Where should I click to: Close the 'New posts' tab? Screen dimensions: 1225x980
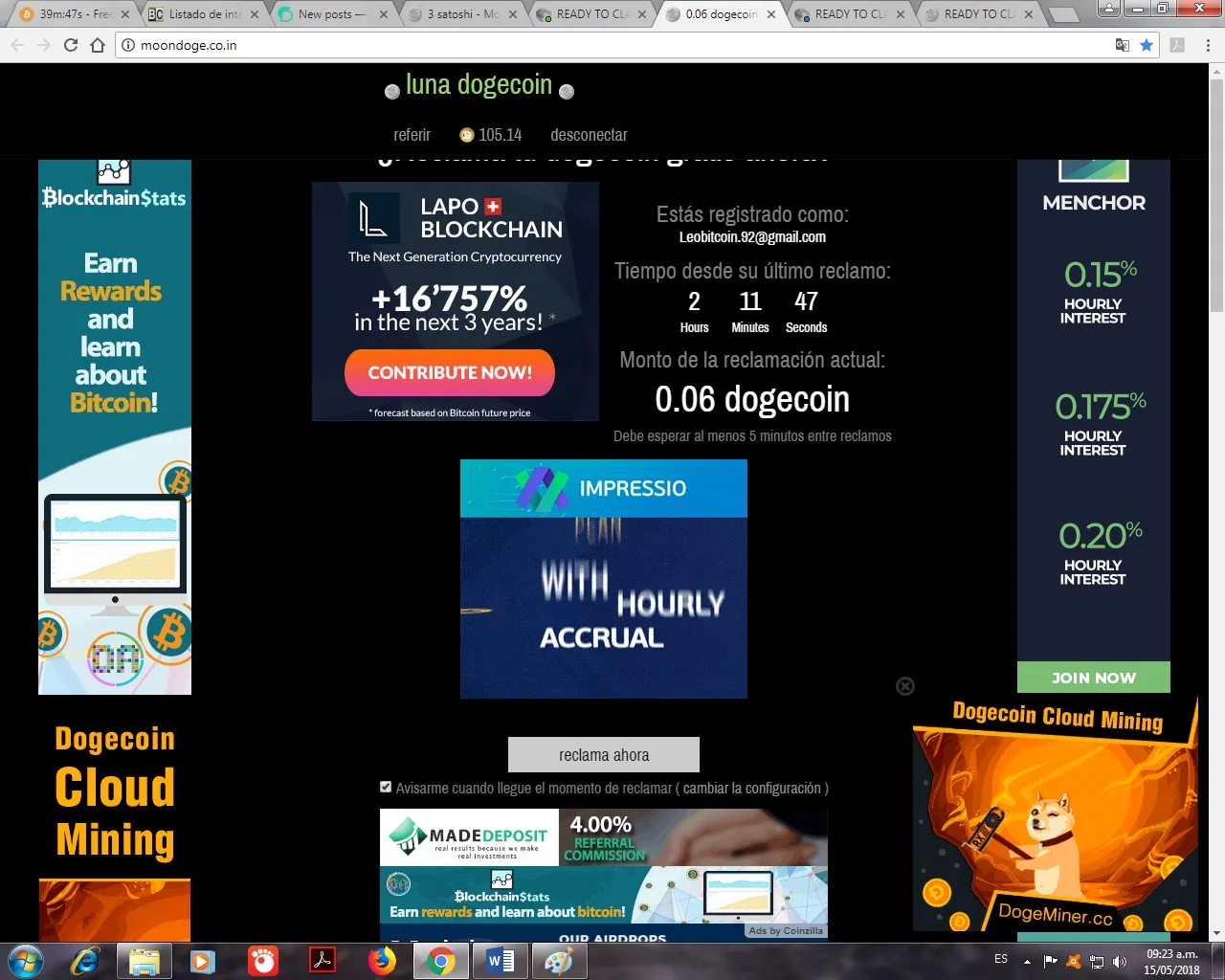pos(384,14)
